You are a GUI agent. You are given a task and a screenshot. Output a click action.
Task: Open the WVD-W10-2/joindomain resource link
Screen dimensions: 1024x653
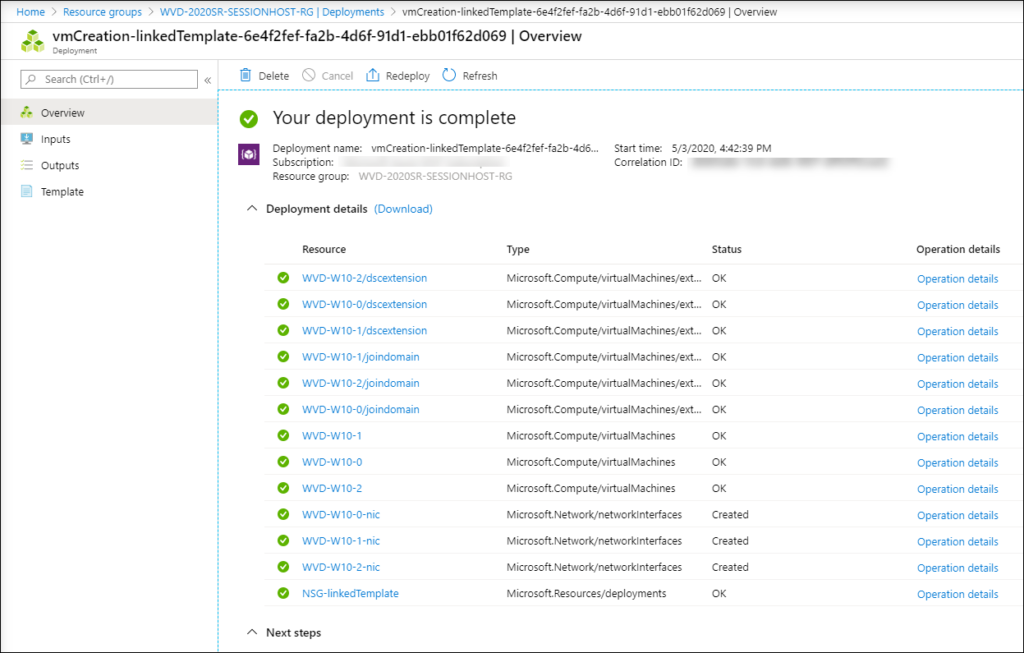point(360,383)
